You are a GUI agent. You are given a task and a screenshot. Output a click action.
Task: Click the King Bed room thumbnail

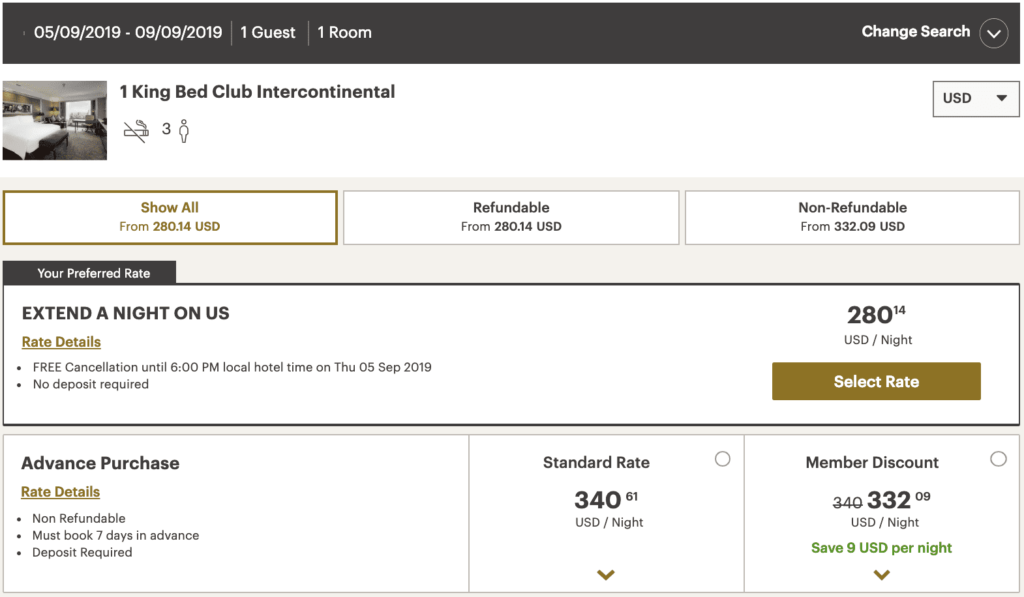55,120
